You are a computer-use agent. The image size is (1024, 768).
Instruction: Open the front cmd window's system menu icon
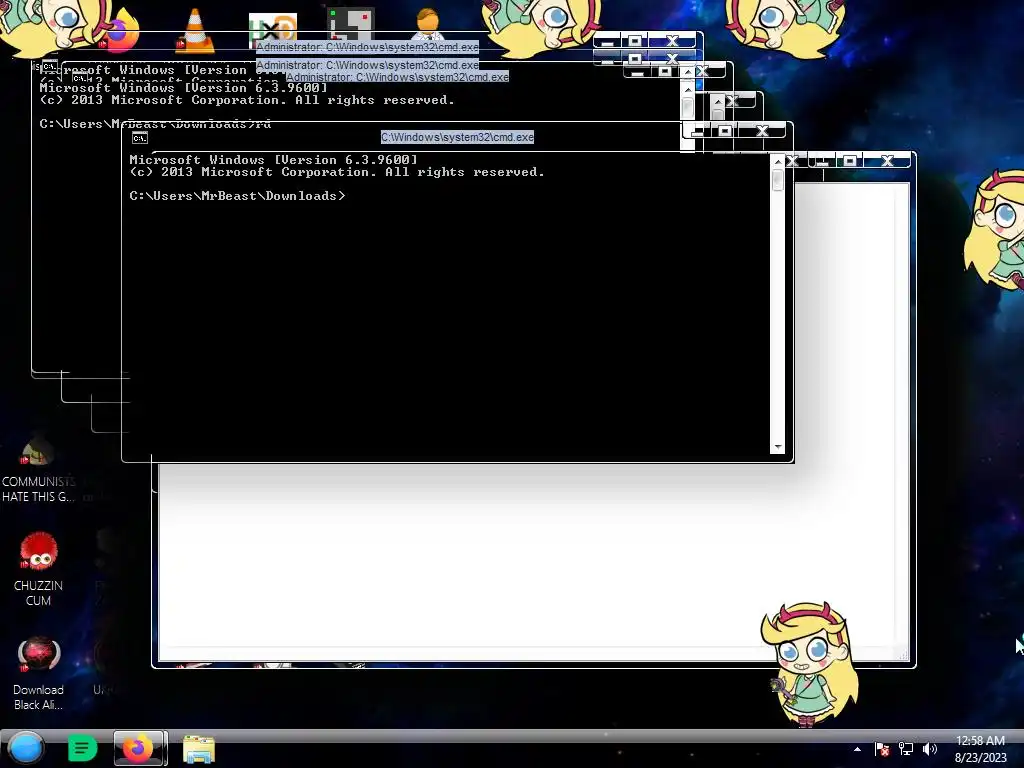tap(140, 138)
